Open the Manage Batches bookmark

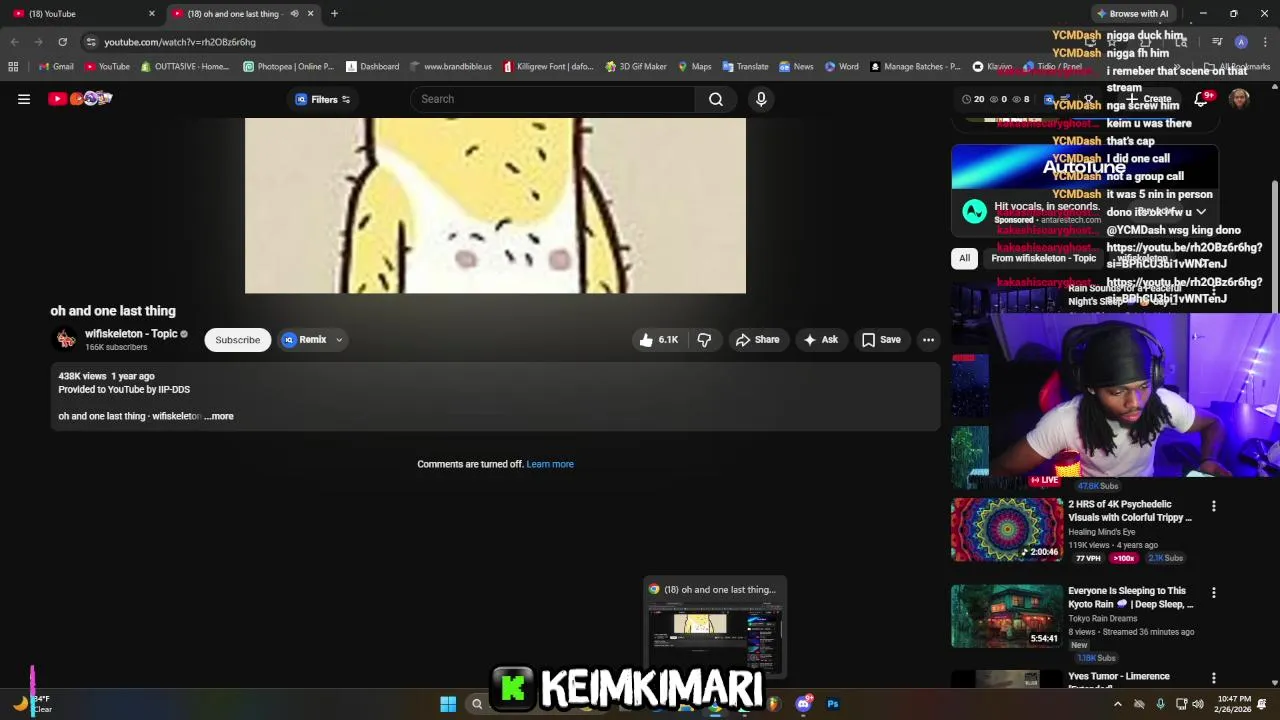(x=915, y=67)
